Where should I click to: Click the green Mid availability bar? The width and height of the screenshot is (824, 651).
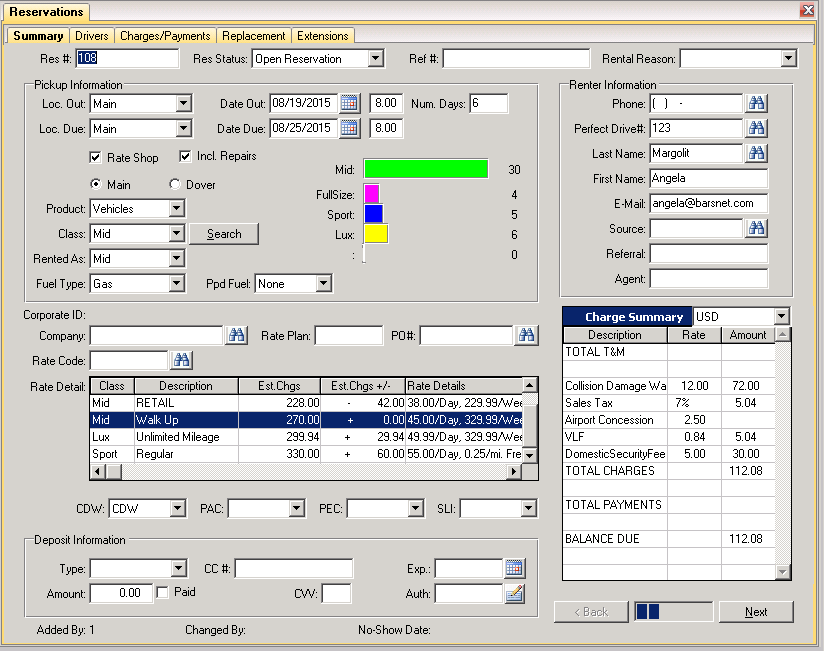point(426,169)
